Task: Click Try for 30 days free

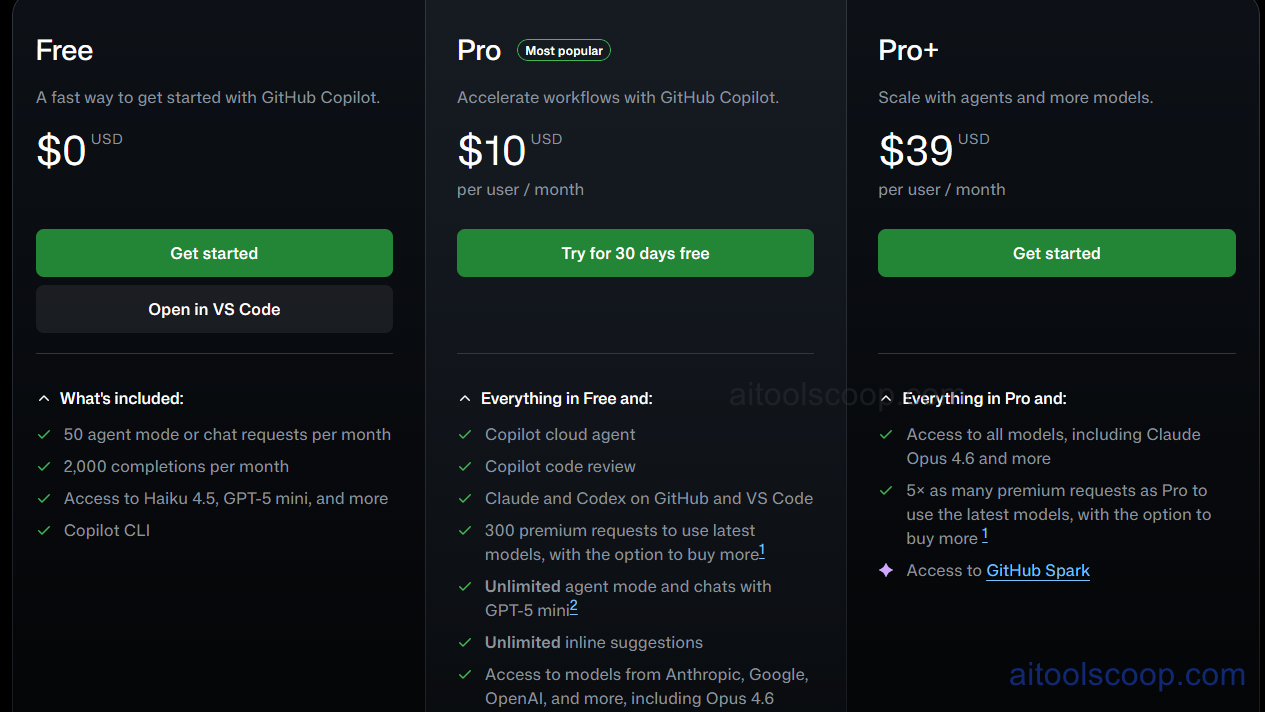Action: coord(635,253)
